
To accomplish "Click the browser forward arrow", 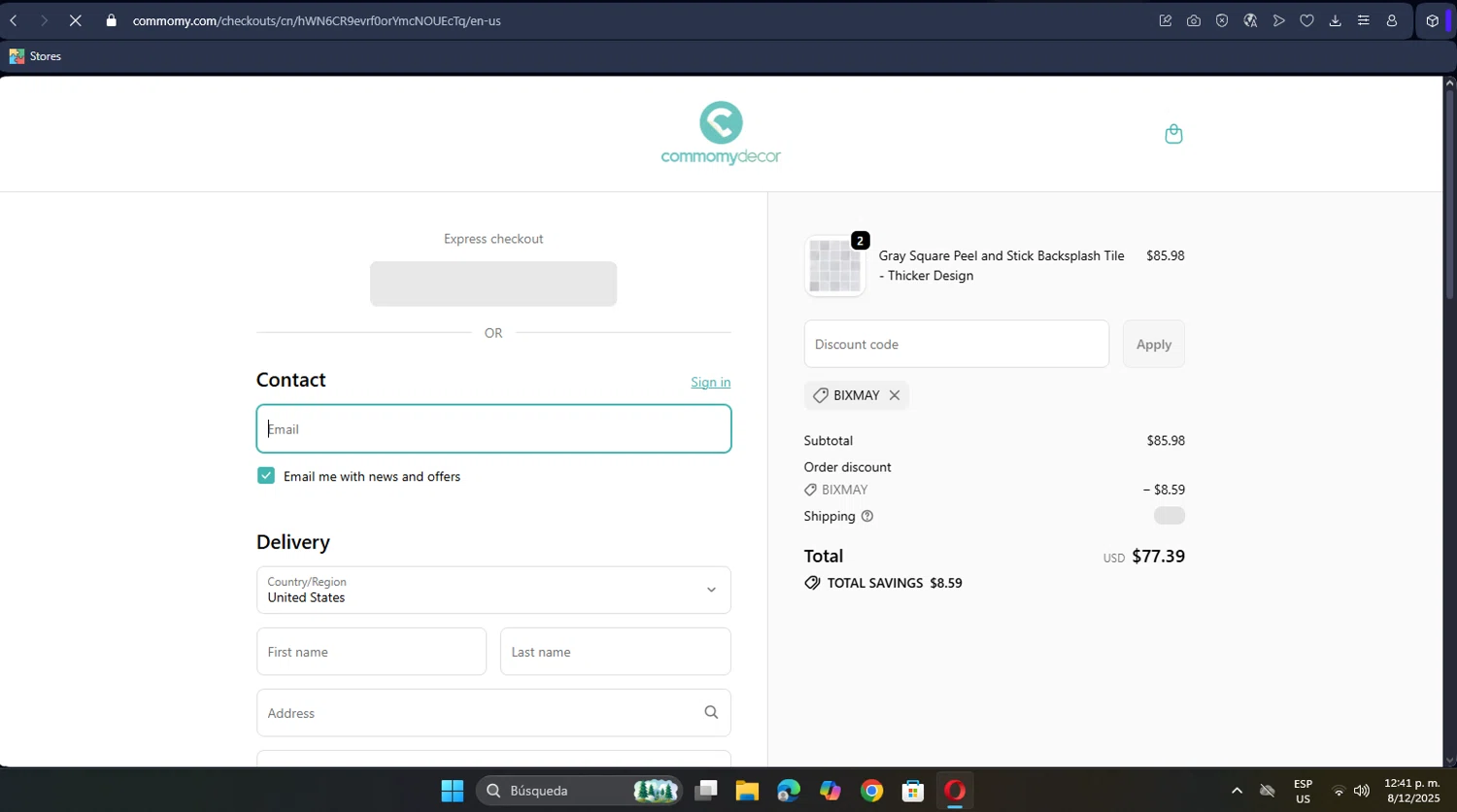I will click(x=44, y=20).
